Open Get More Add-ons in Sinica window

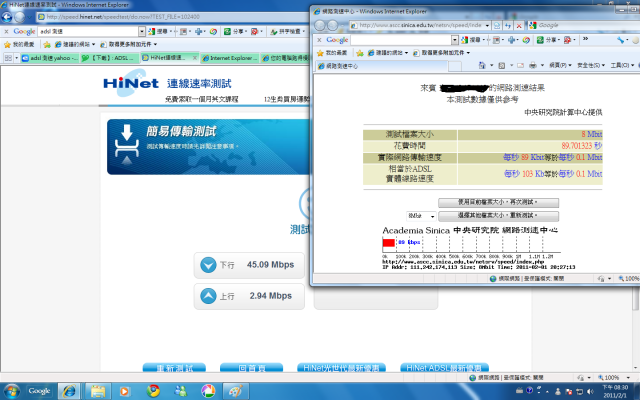(x=441, y=53)
